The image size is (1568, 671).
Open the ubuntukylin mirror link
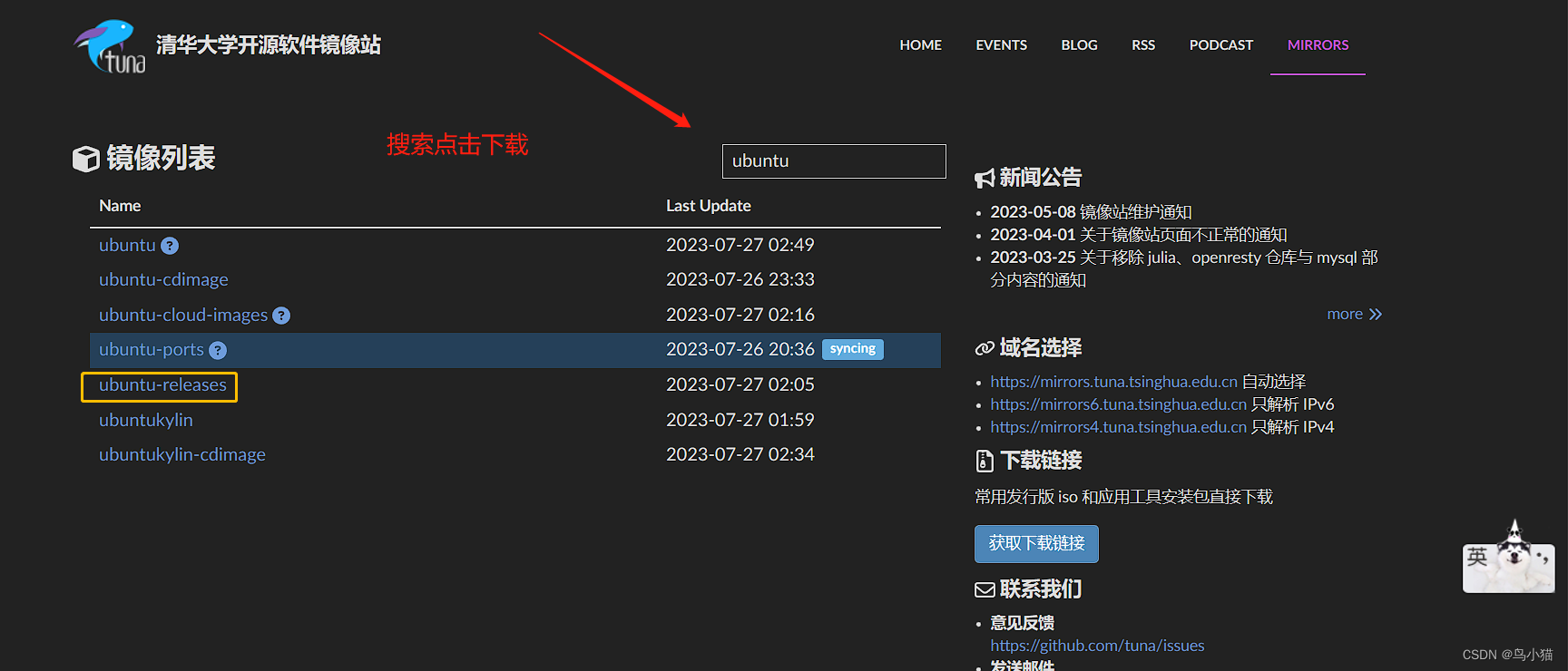pyautogui.click(x=146, y=420)
